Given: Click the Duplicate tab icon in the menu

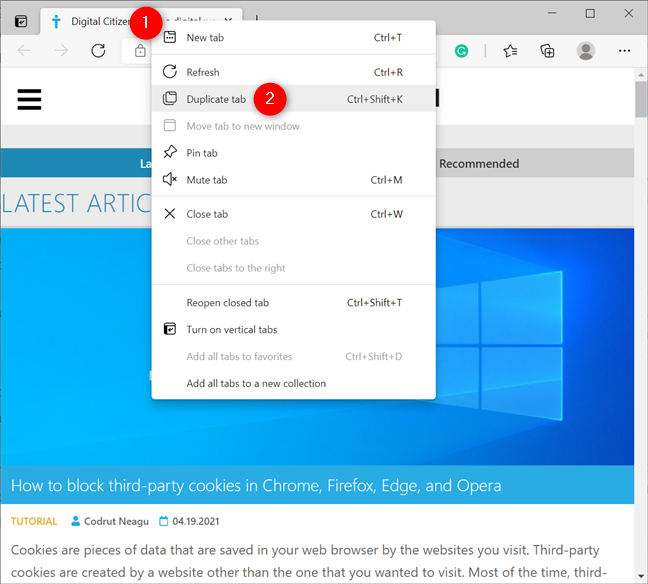Looking at the screenshot, I should point(170,98).
